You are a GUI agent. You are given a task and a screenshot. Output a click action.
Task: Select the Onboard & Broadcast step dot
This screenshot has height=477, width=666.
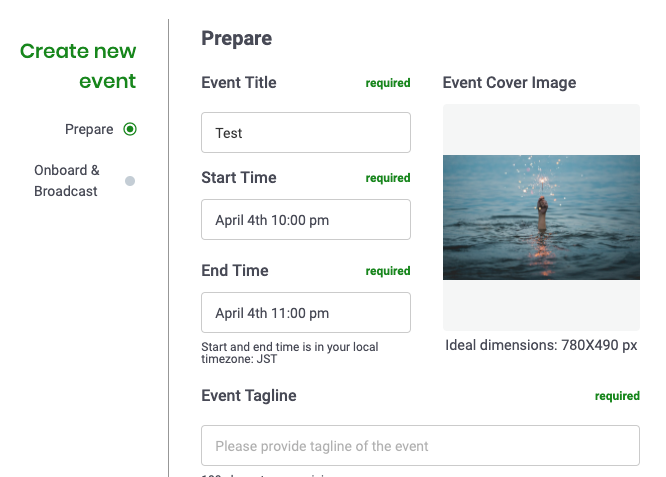130,181
